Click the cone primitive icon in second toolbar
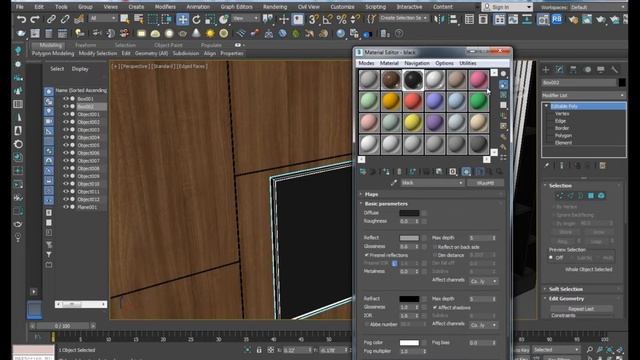 pos(196,33)
